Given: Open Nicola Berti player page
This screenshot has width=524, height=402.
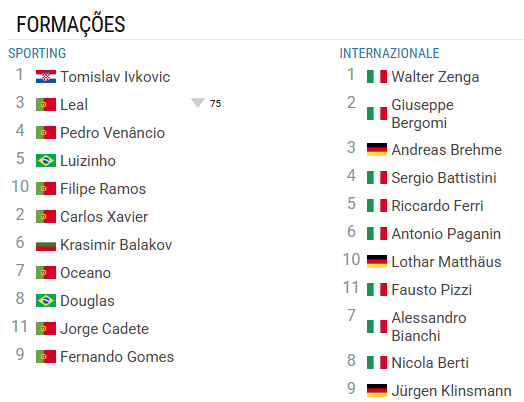Looking at the screenshot, I should pyautogui.click(x=430, y=363).
